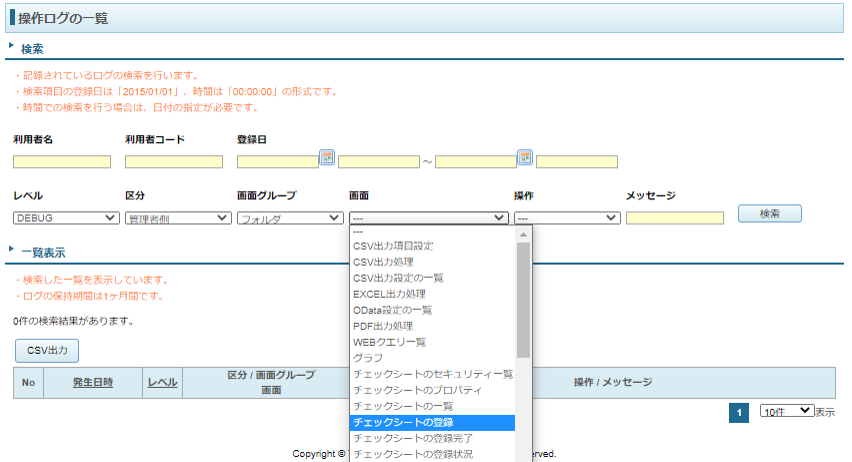
Task: Collapse the 一覧表示 section triangle
Action: [x=11, y=252]
